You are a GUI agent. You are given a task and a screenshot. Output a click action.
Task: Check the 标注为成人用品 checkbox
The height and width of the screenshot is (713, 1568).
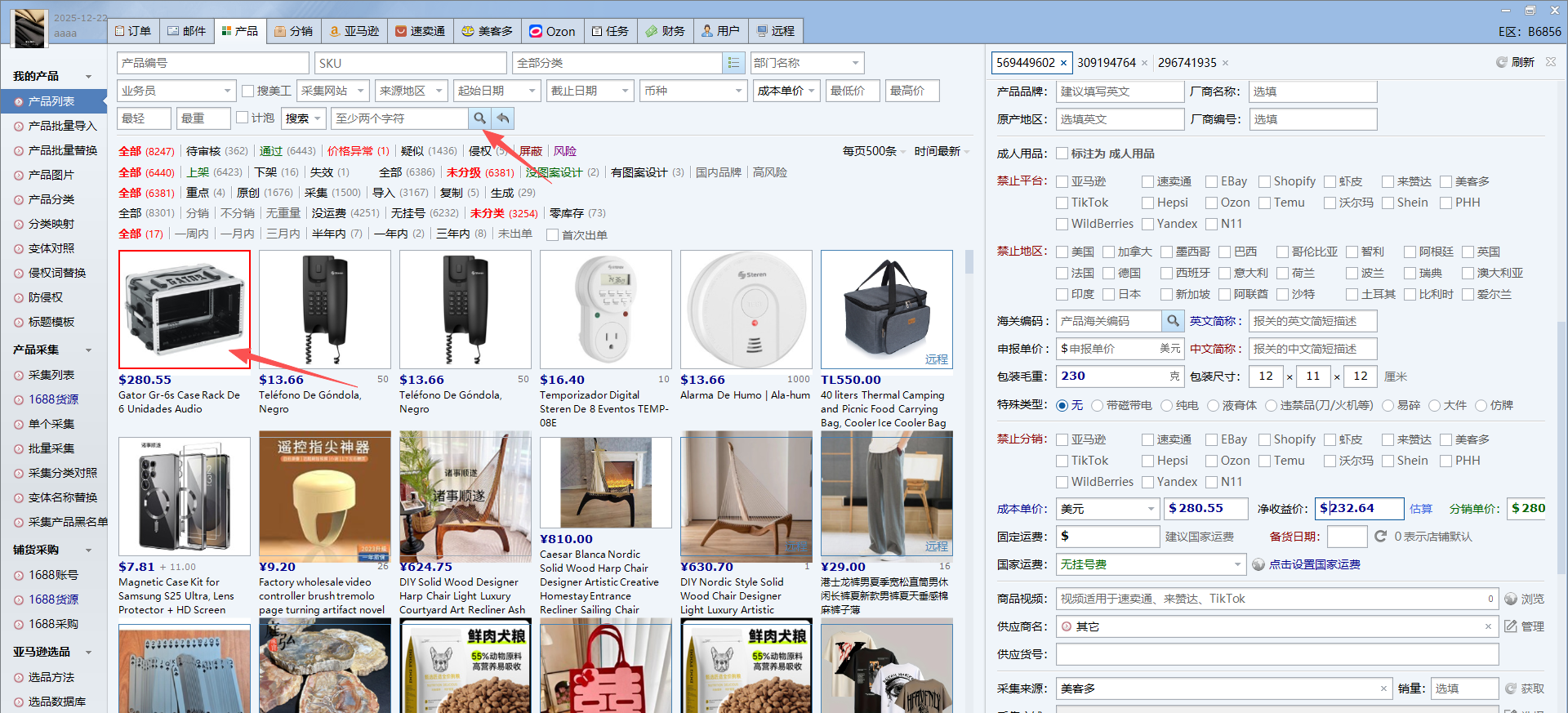[x=1062, y=154]
